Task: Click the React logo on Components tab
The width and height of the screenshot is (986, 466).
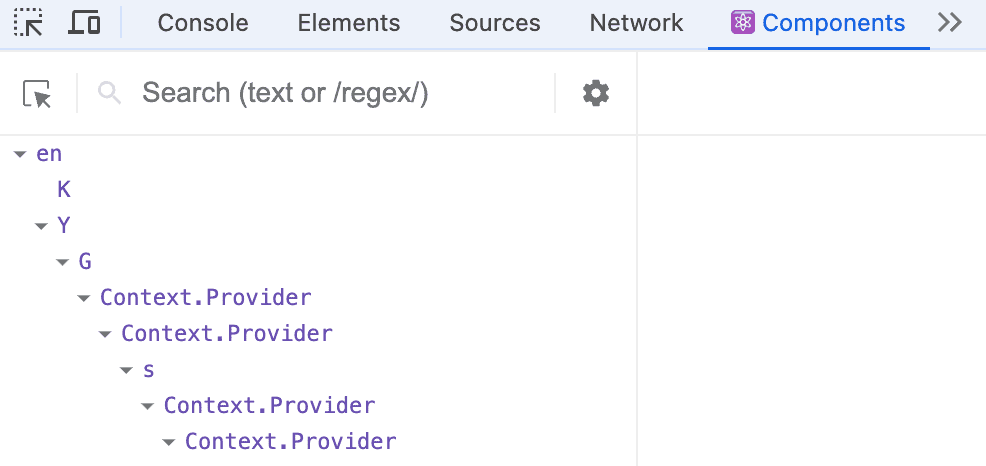Action: (743, 23)
